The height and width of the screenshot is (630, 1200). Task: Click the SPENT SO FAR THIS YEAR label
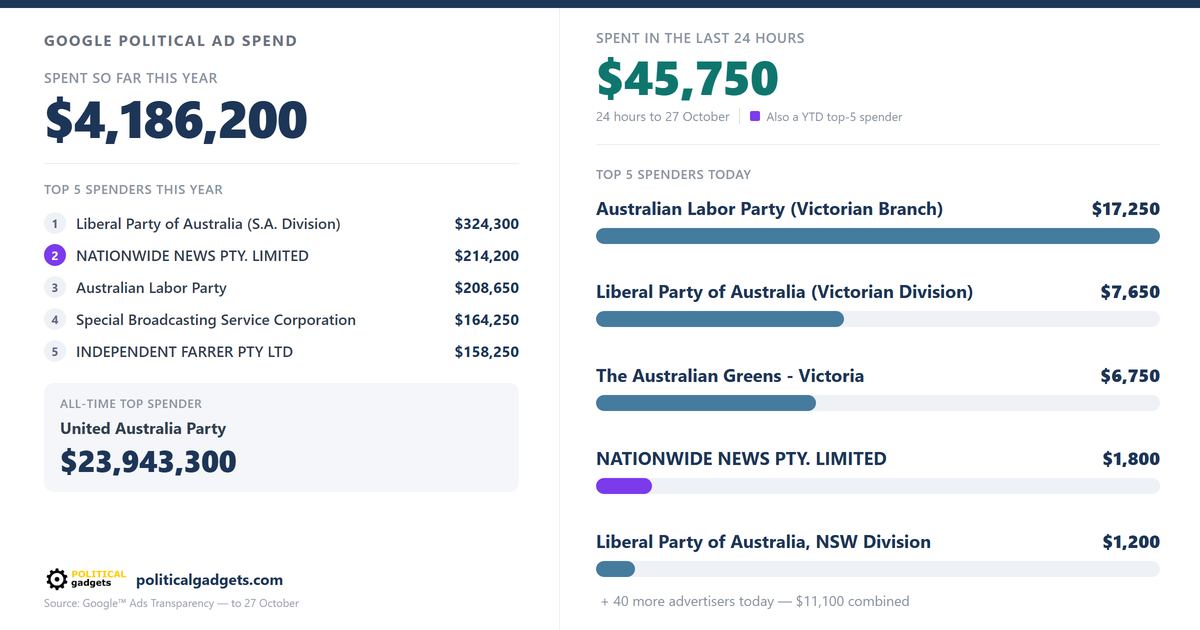click(x=131, y=78)
